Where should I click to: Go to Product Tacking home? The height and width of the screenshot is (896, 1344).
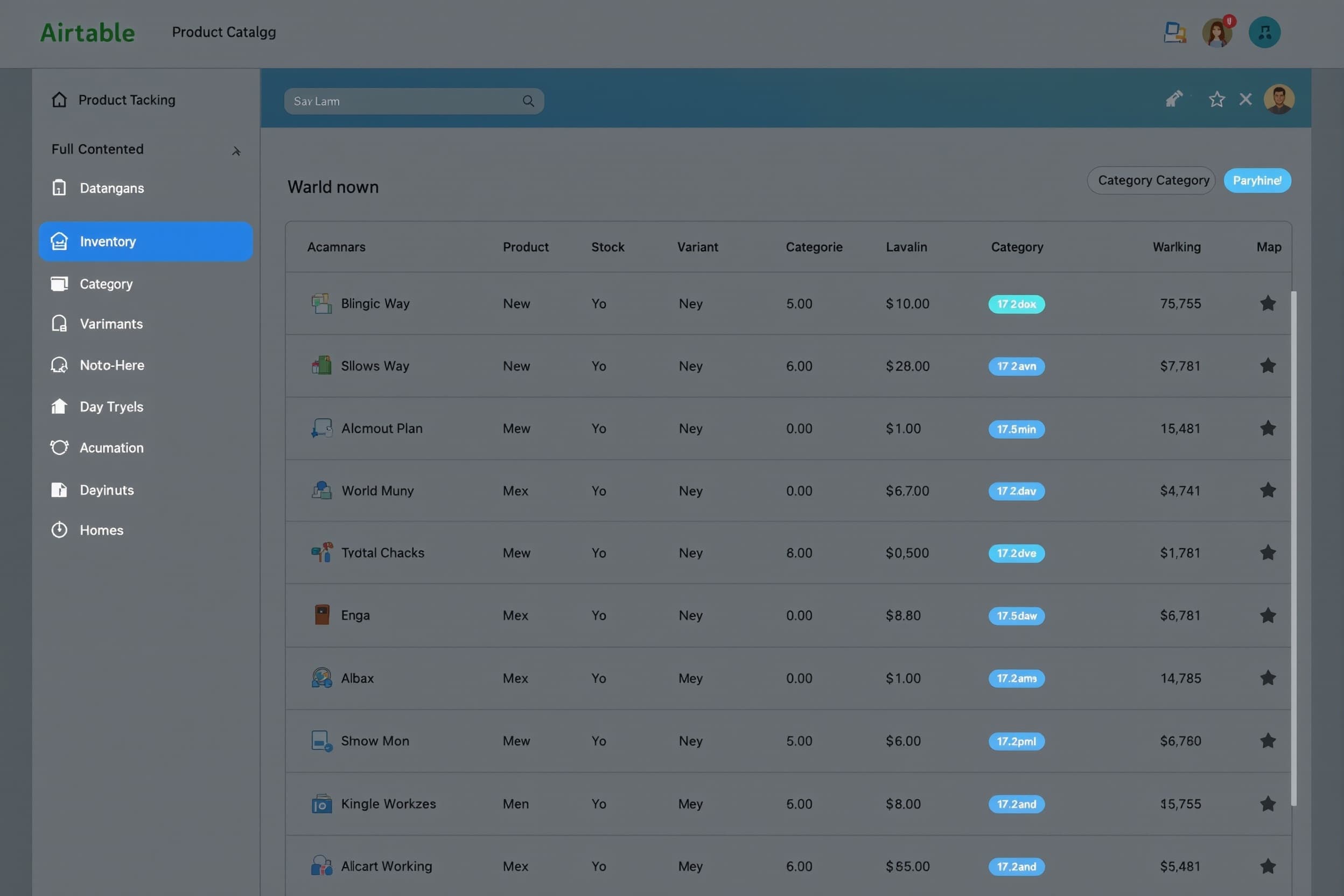click(113, 100)
